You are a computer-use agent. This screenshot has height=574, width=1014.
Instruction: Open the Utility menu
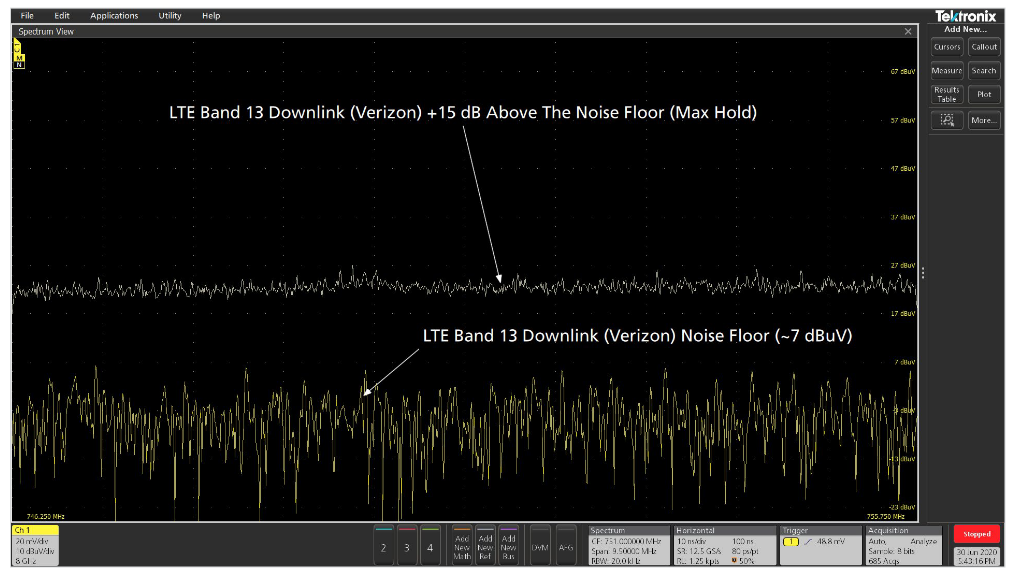[170, 16]
